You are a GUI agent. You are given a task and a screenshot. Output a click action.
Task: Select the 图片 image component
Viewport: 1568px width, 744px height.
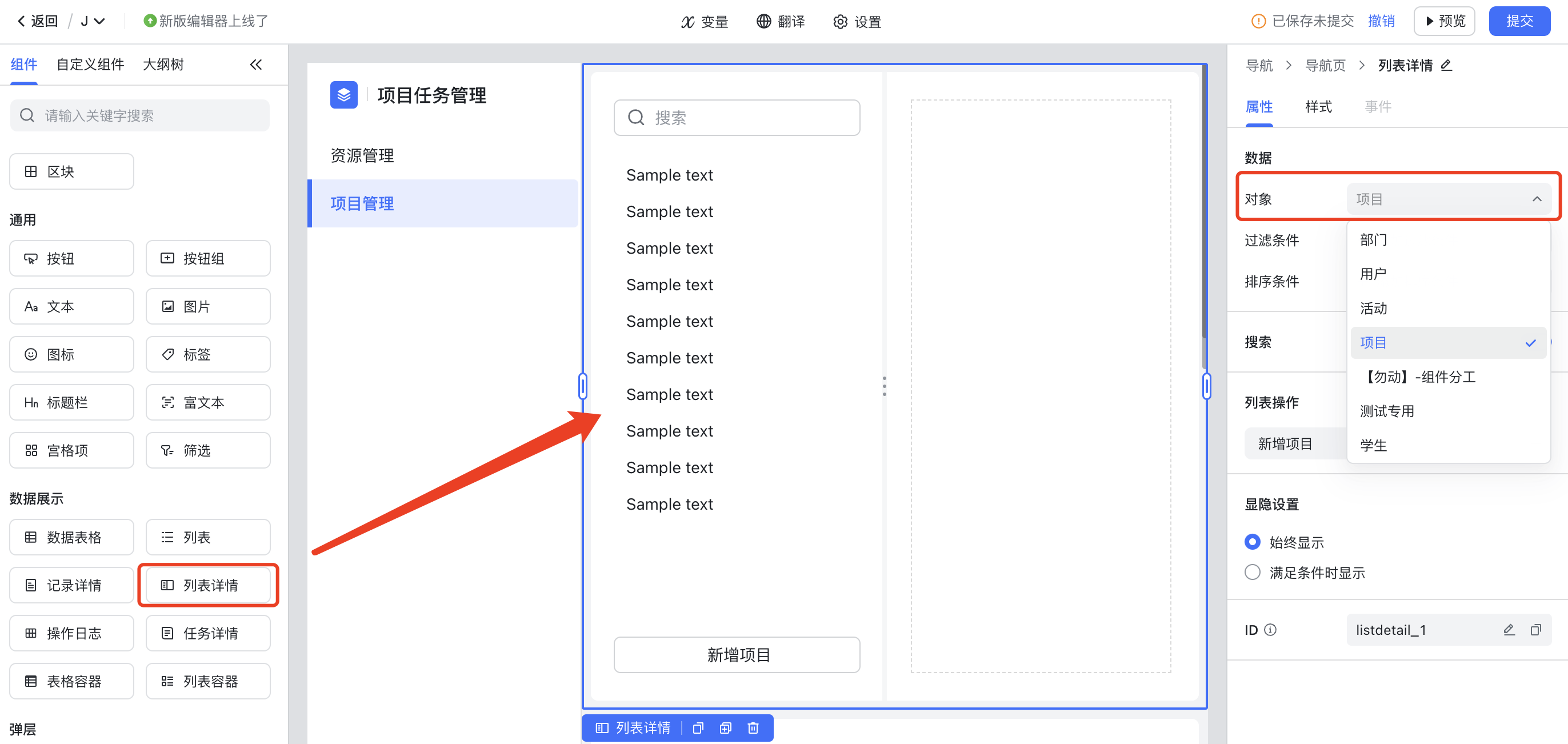[208, 307]
